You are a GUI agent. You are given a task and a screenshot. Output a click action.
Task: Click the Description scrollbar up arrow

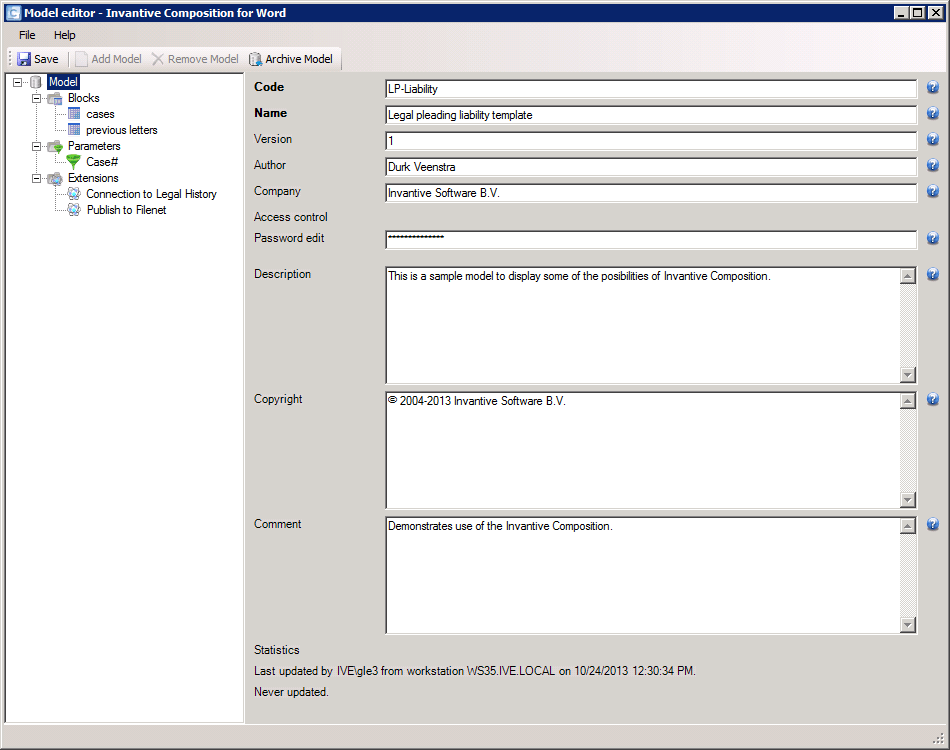coord(908,276)
